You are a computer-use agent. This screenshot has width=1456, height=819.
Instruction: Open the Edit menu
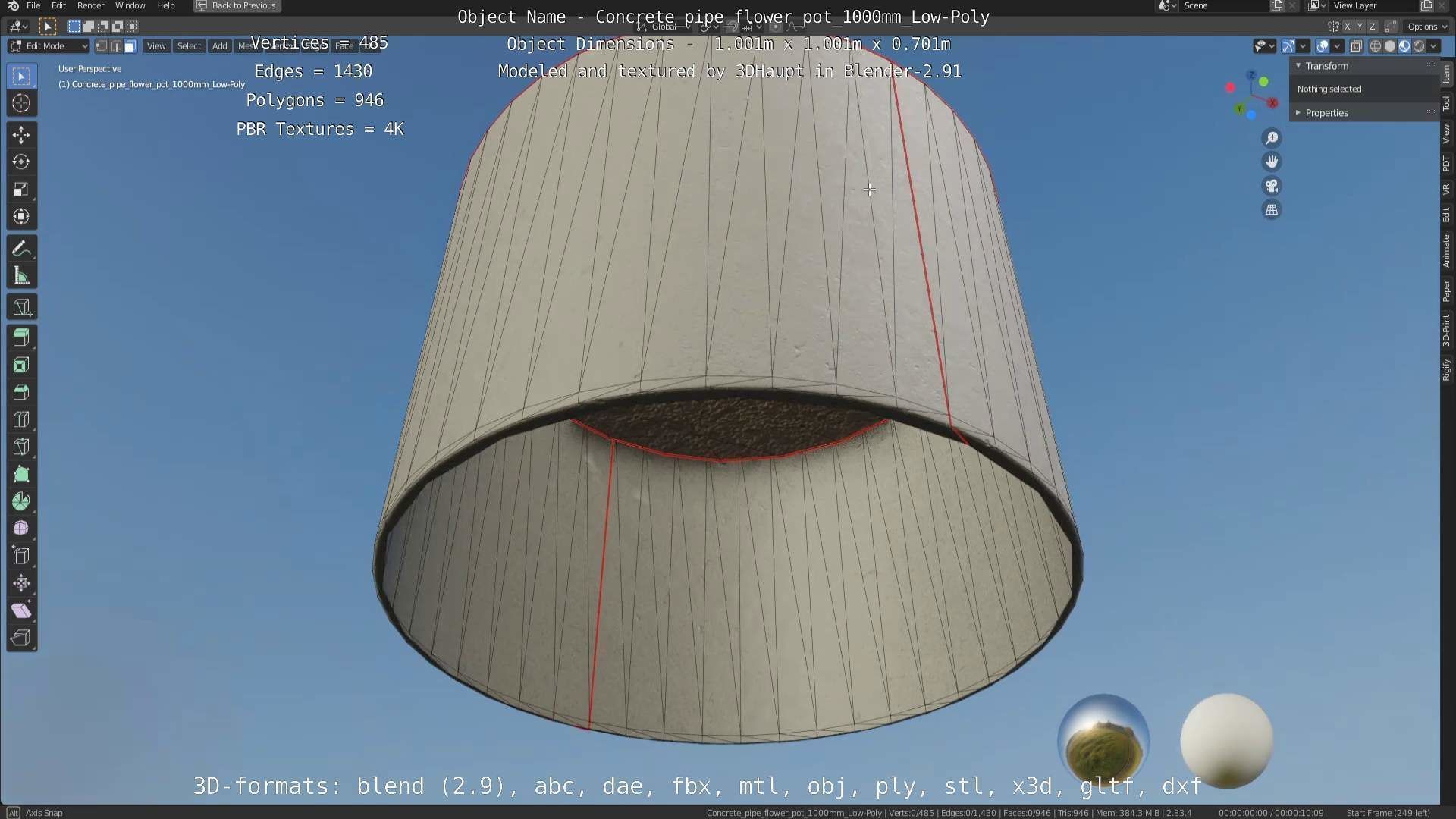click(58, 5)
